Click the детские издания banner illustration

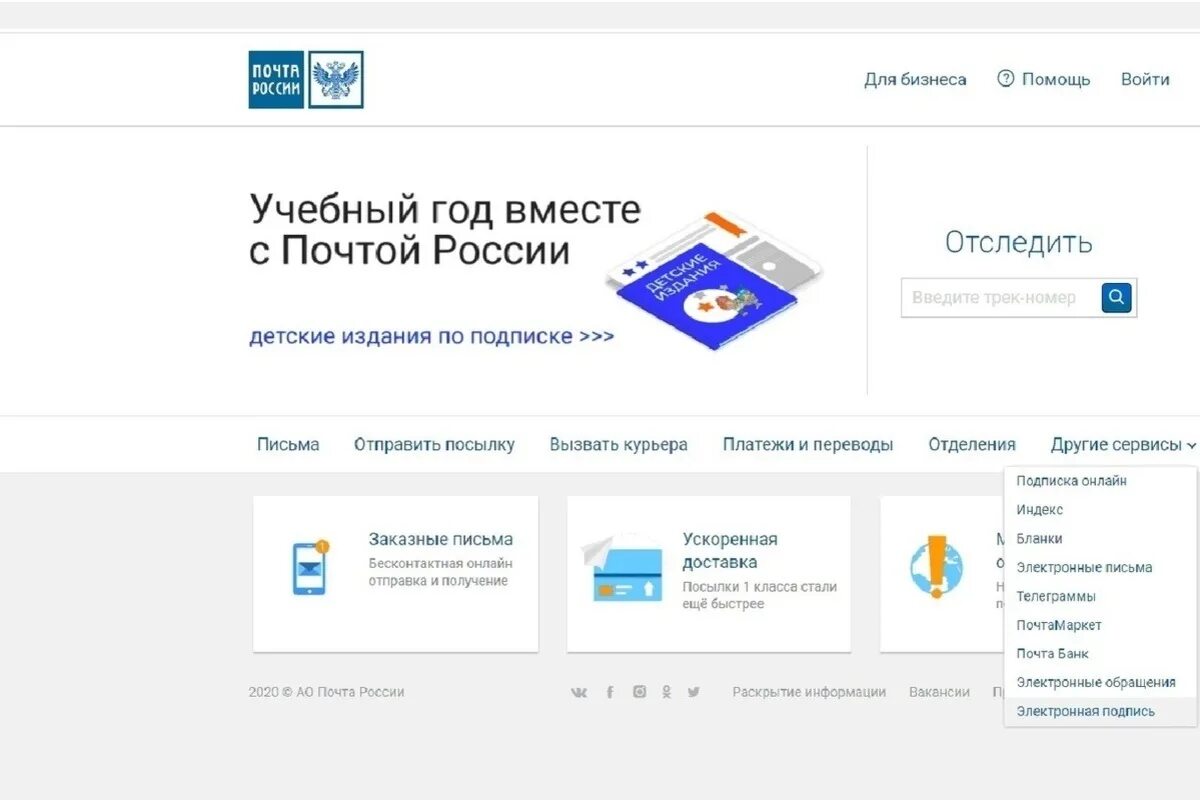point(714,280)
